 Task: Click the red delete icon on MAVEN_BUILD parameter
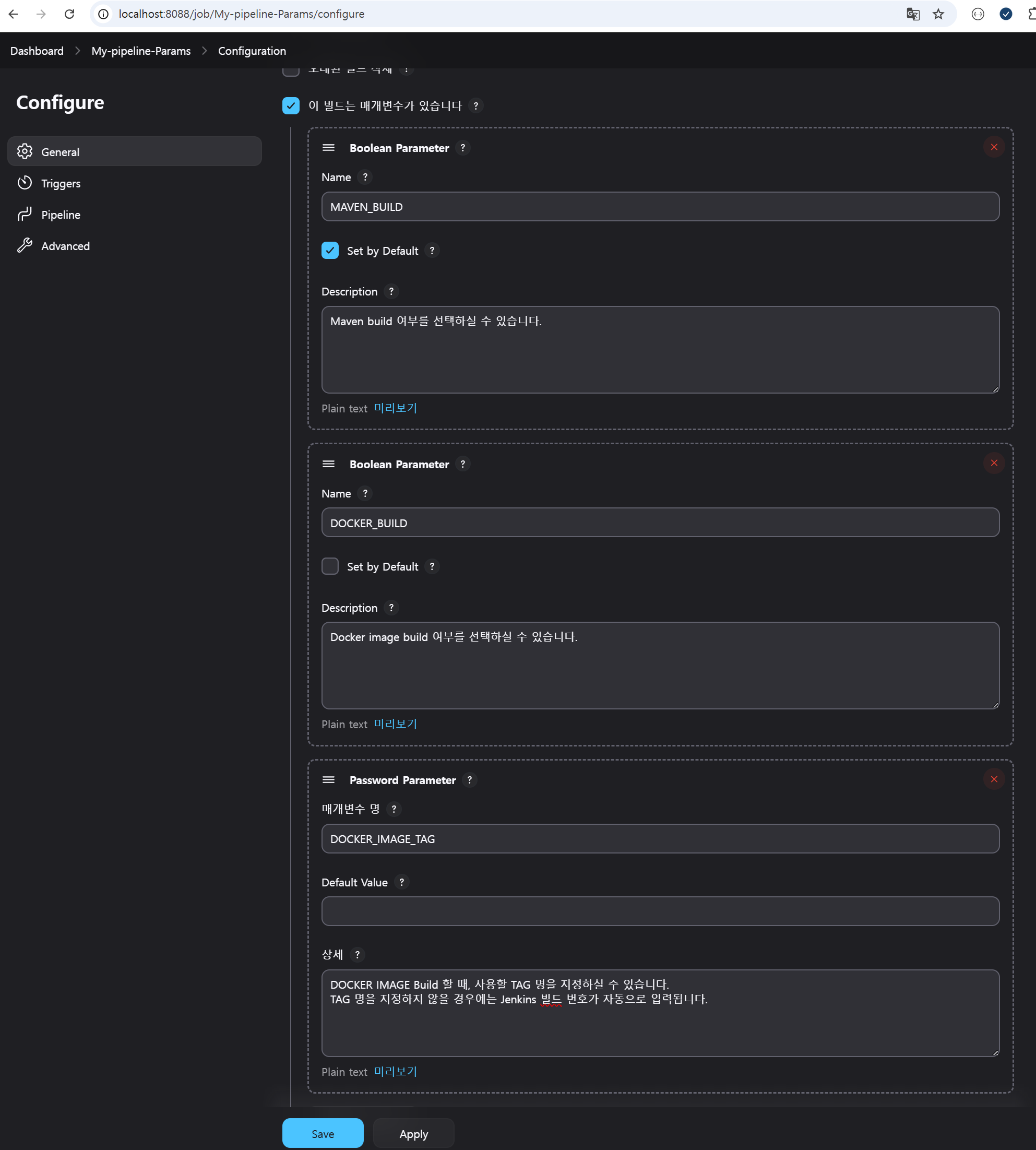point(993,147)
